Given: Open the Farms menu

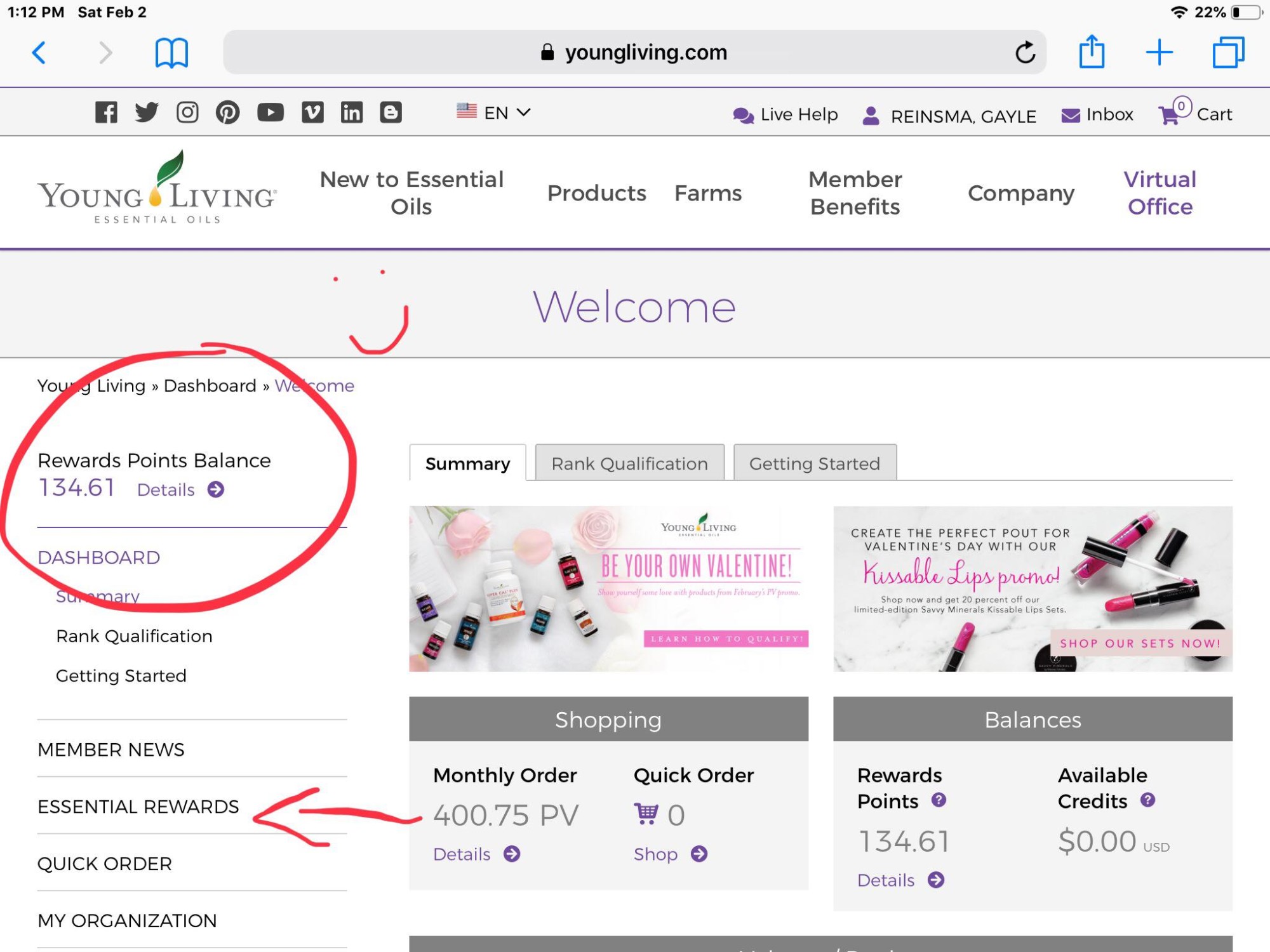Looking at the screenshot, I should point(708,193).
